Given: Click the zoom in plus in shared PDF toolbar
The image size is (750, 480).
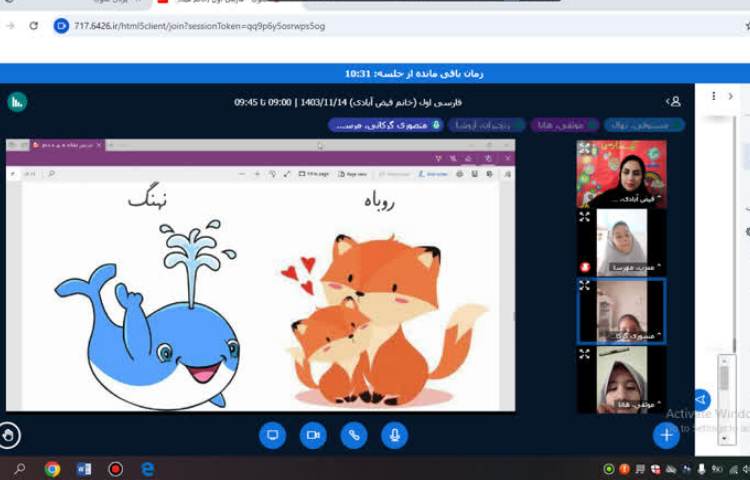Looking at the screenshot, I should [x=257, y=174].
